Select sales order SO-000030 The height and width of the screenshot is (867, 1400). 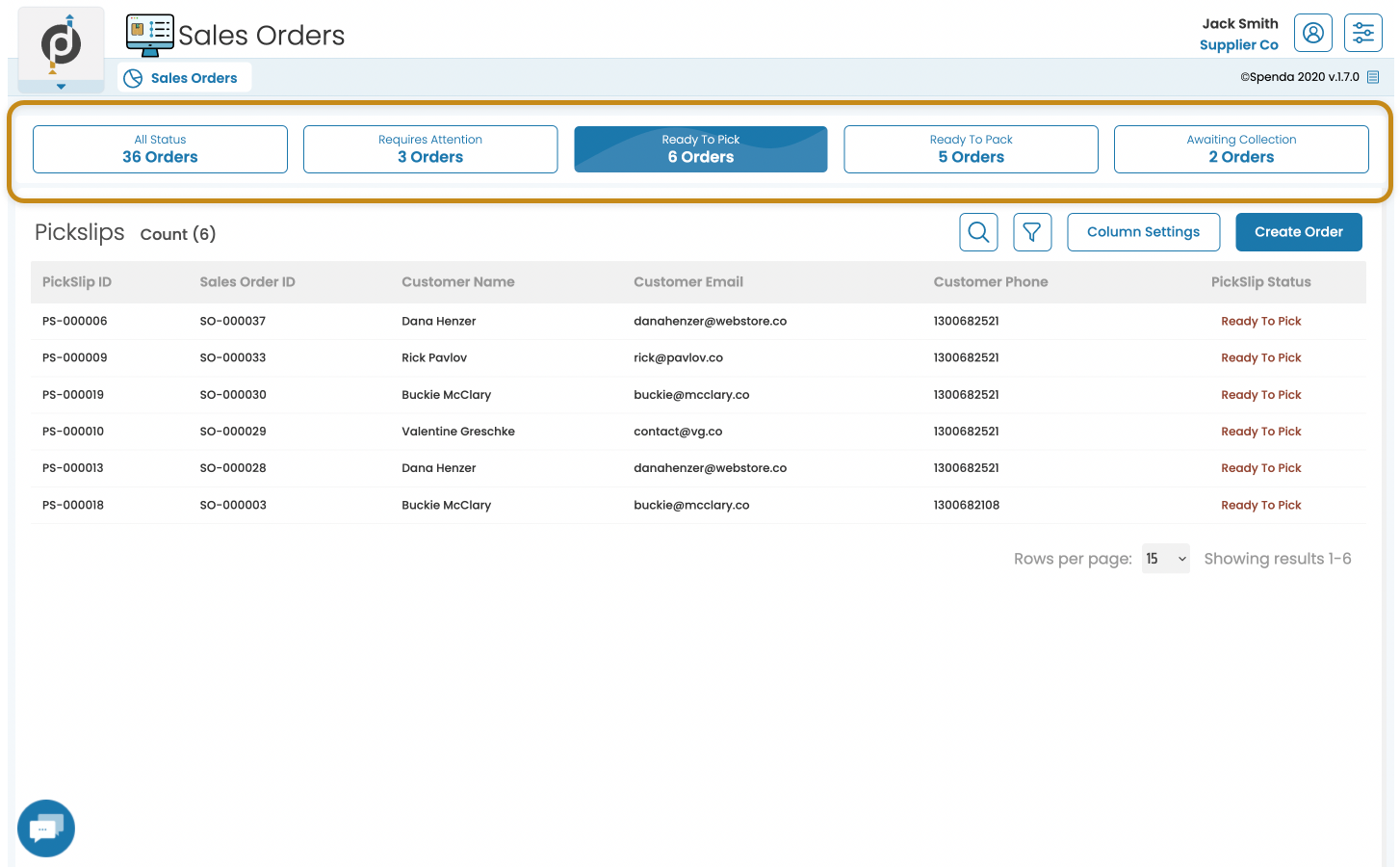click(233, 395)
